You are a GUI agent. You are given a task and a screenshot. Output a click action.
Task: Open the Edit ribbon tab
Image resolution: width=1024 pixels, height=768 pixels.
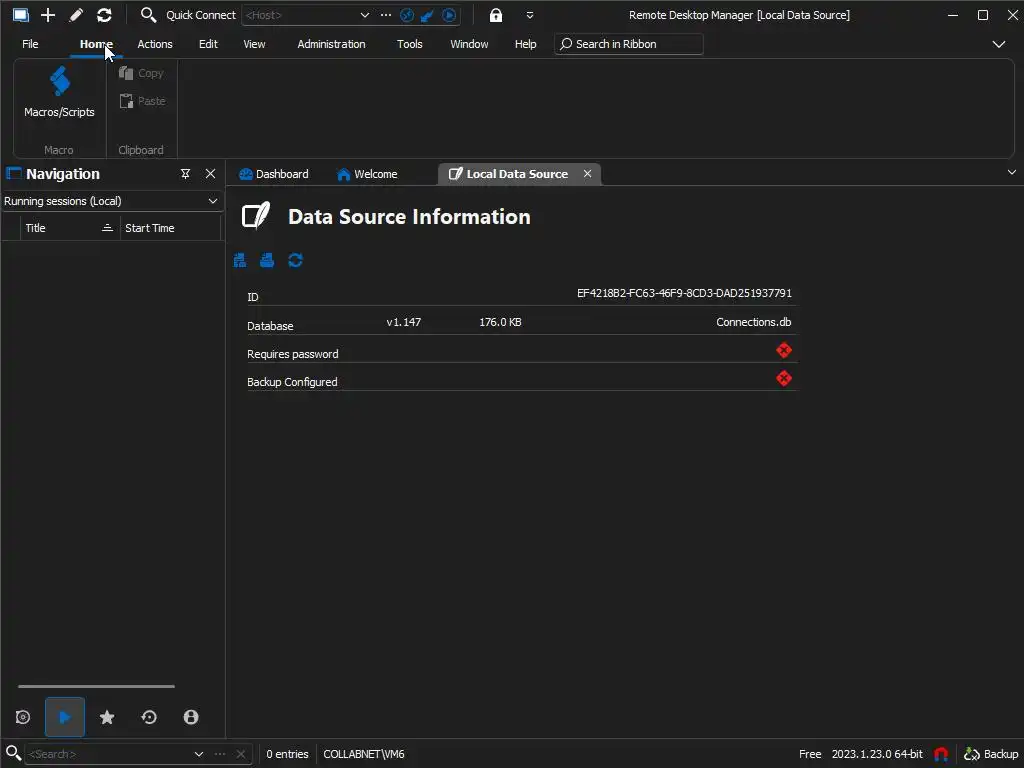208,44
